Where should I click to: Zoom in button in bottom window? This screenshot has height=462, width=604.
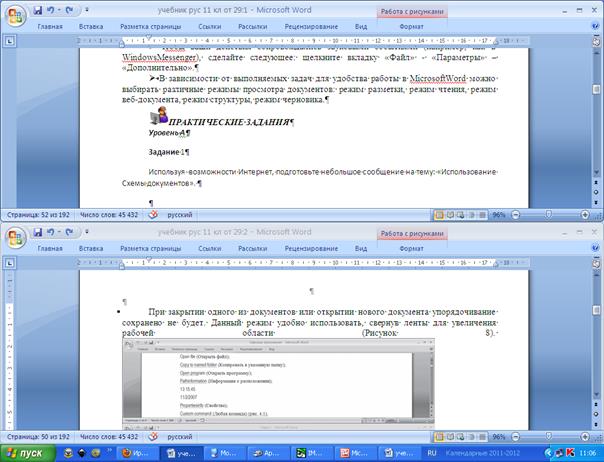pyautogui.click(x=585, y=437)
